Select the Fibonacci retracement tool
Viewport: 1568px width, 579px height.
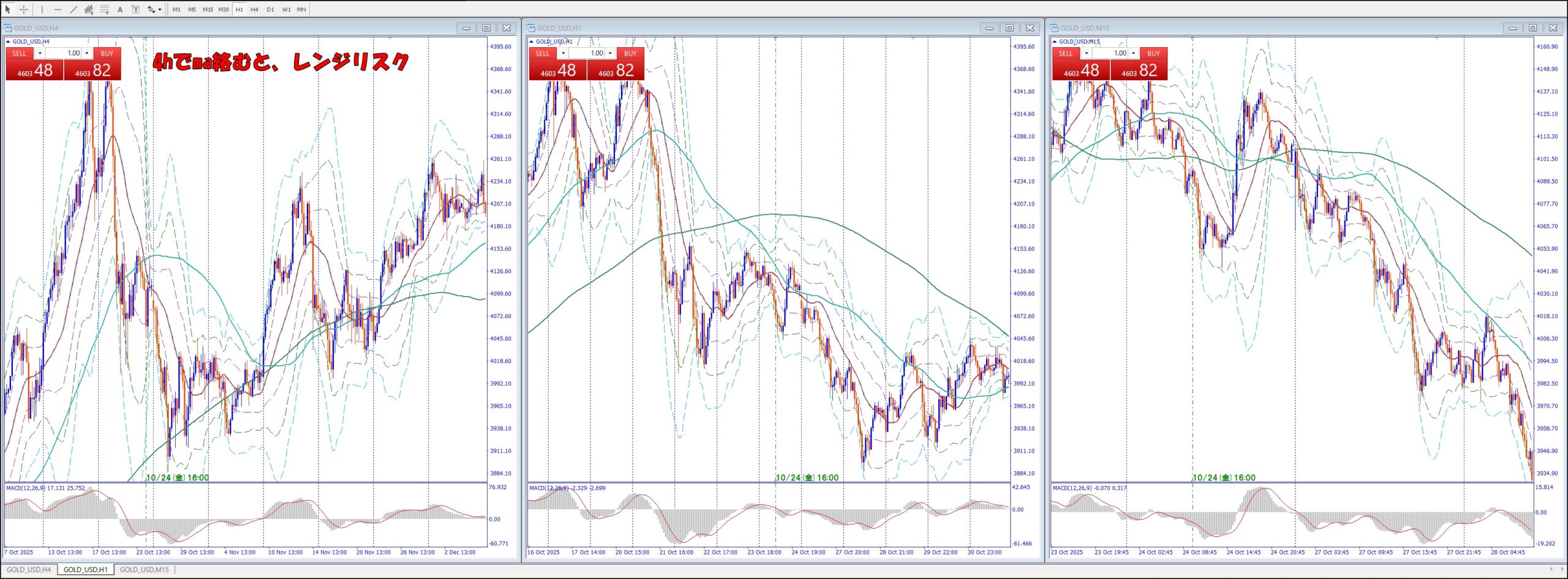[105, 9]
